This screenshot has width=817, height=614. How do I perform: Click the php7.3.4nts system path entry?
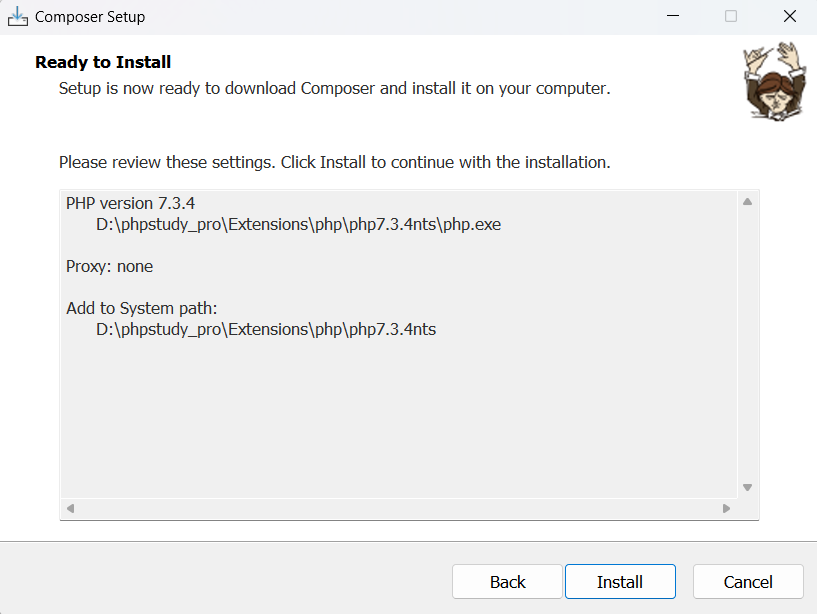coord(266,329)
